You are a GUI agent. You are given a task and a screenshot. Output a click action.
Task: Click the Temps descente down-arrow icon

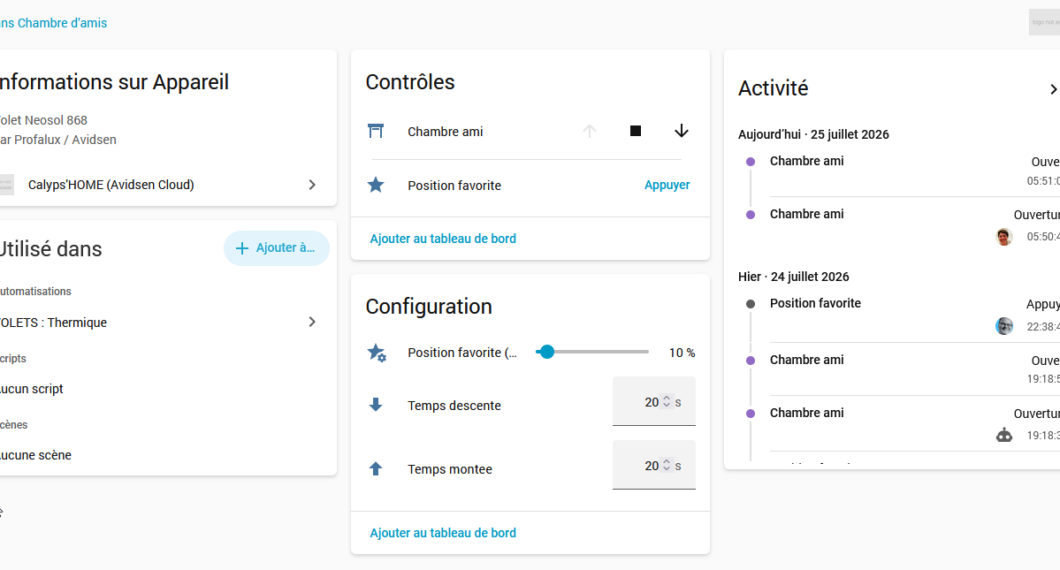tap(376, 405)
